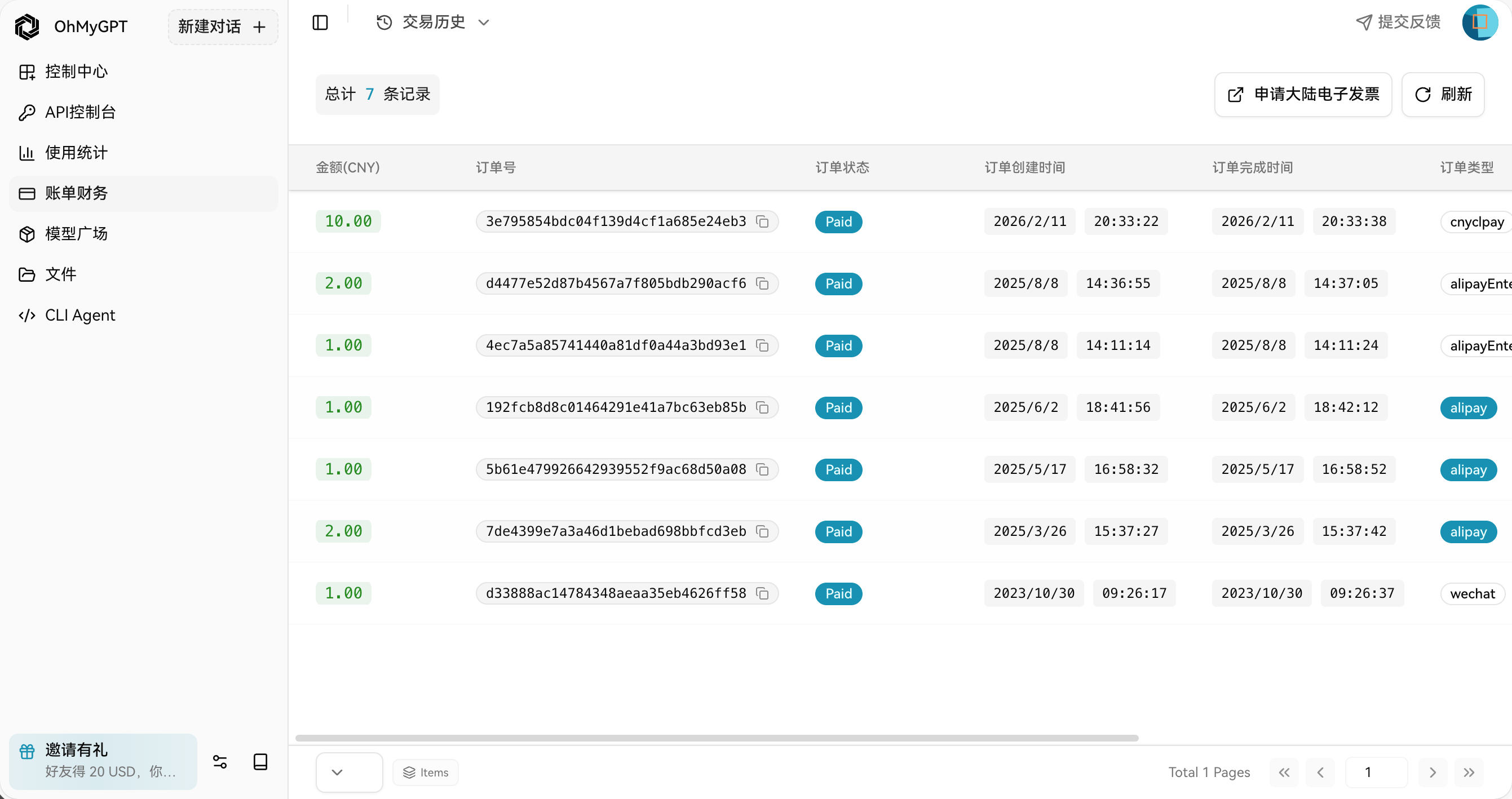Expand the 交易历史 dropdown
The height and width of the screenshot is (799, 1512).
(433, 23)
